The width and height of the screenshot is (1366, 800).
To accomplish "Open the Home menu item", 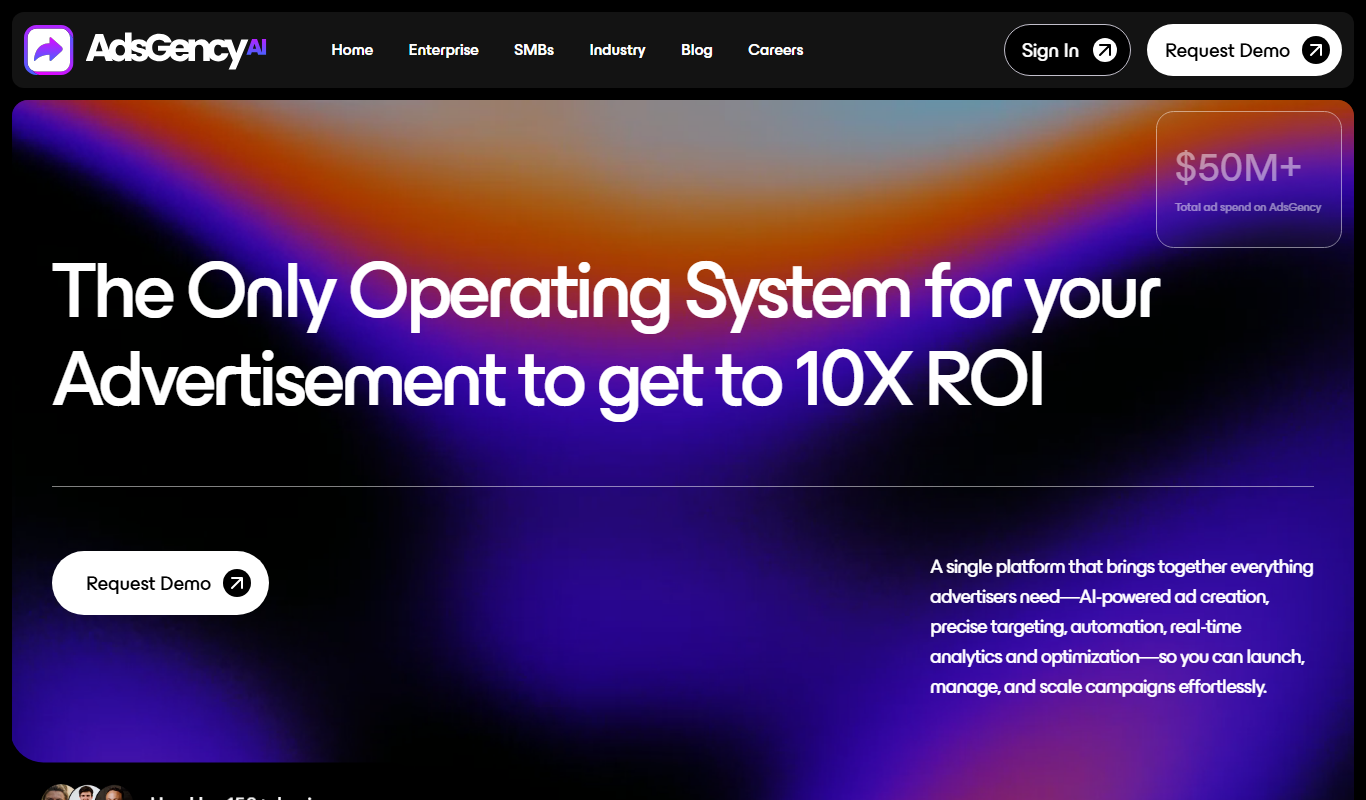I will [352, 50].
